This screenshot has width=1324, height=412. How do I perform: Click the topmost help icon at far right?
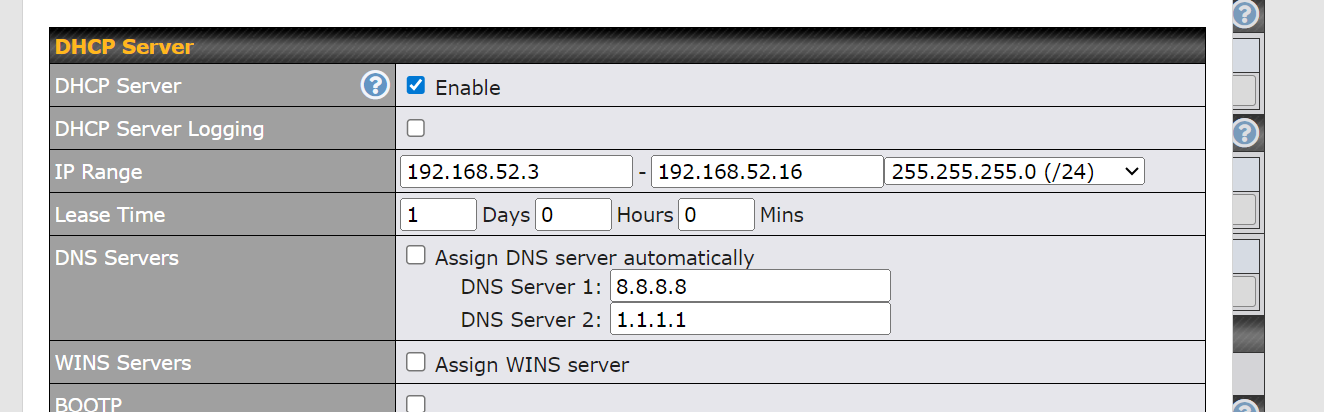pos(1244,14)
